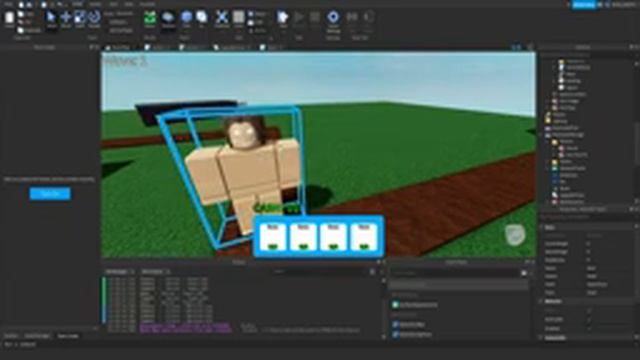The image size is (640, 360).
Task: Activate the Scale tool
Action: pyautogui.click(x=80, y=19)
